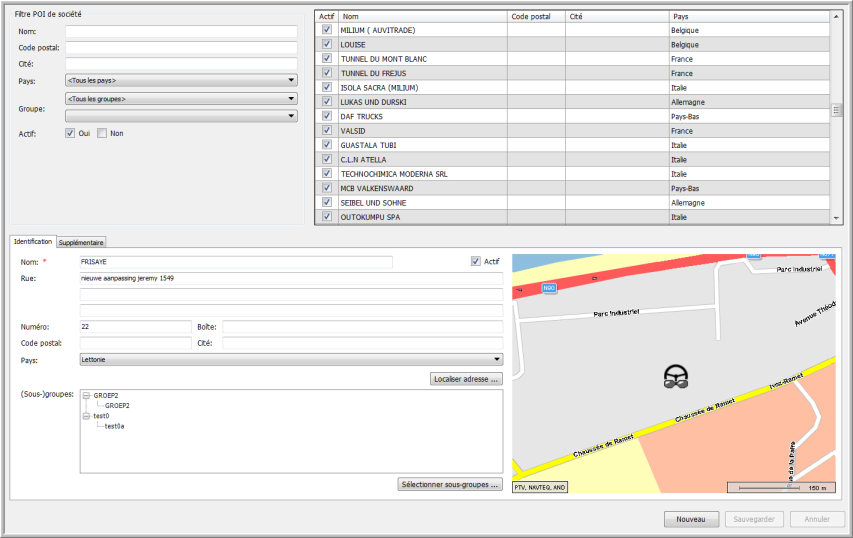Toggle the Oui checkbox in filter
This screenshot has height=538, width=853.
[70, 133]
